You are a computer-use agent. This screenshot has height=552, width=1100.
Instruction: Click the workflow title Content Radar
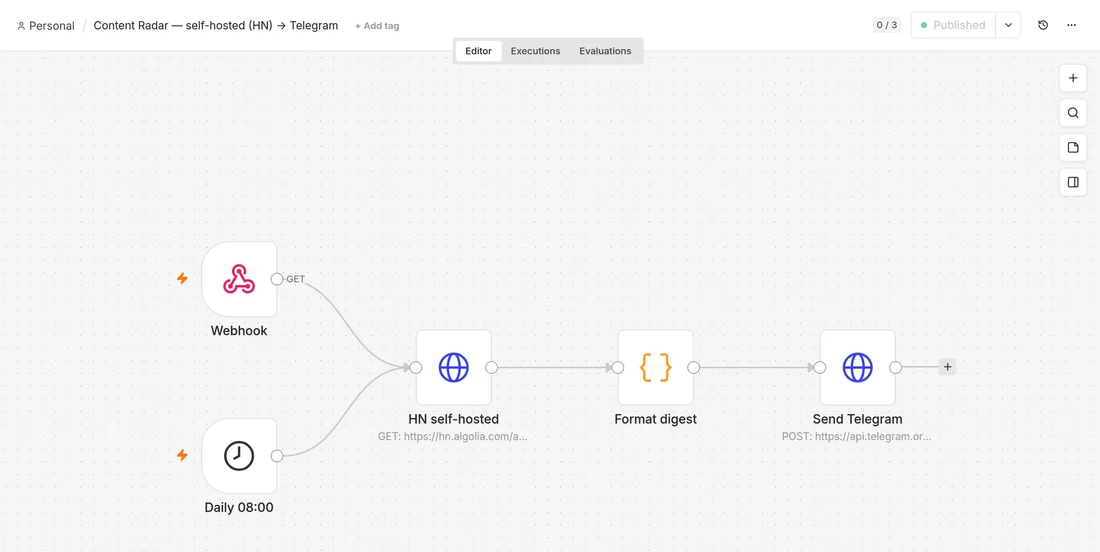[216, 25]
